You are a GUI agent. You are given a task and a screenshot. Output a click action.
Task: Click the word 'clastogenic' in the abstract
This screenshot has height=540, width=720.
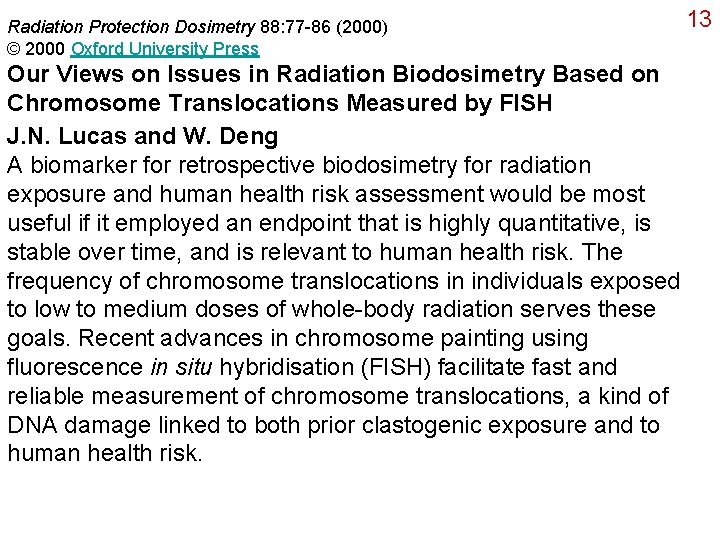click(x=421, y=425)
